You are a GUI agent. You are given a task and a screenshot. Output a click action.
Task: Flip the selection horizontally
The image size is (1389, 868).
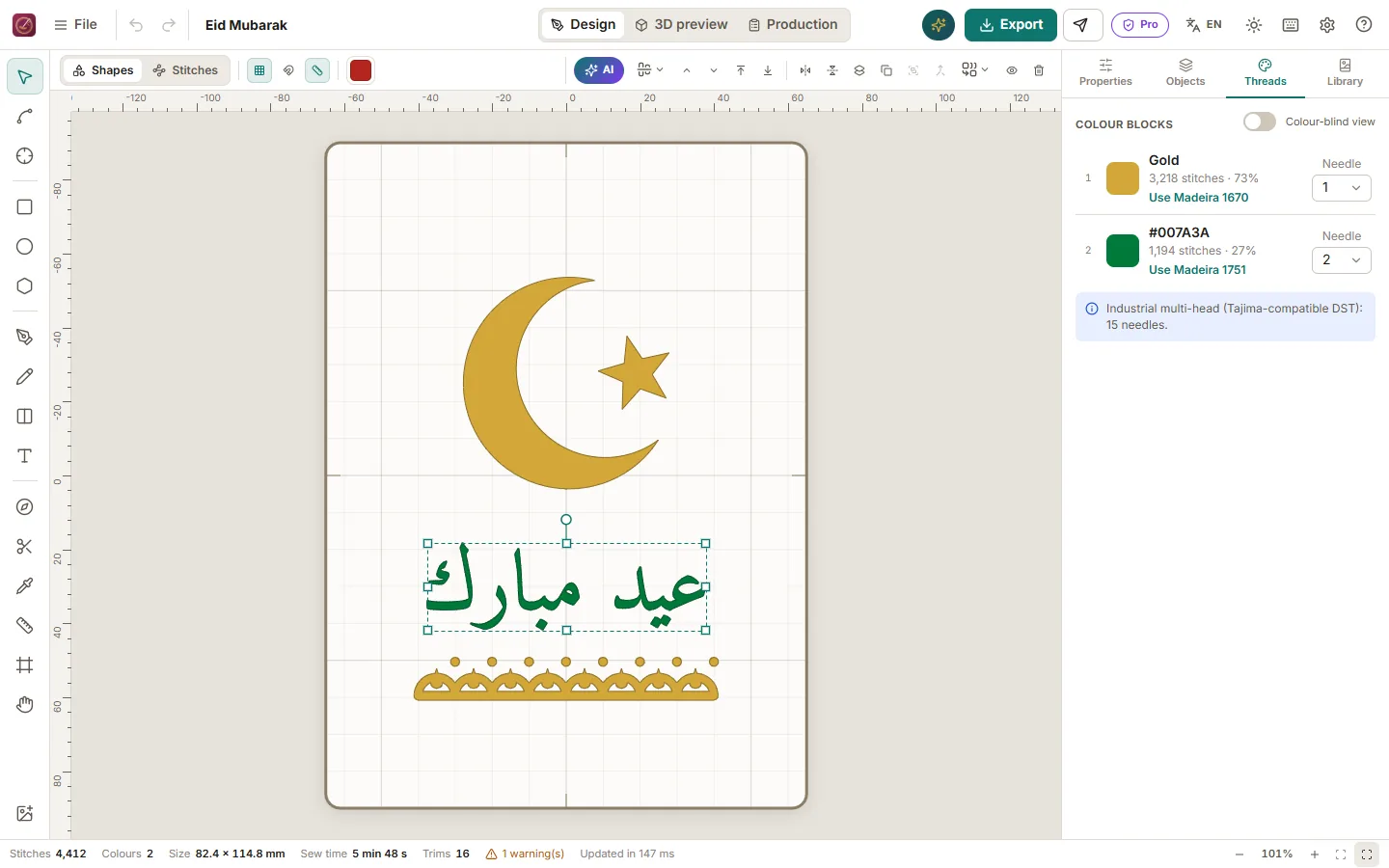coord(805,70)
